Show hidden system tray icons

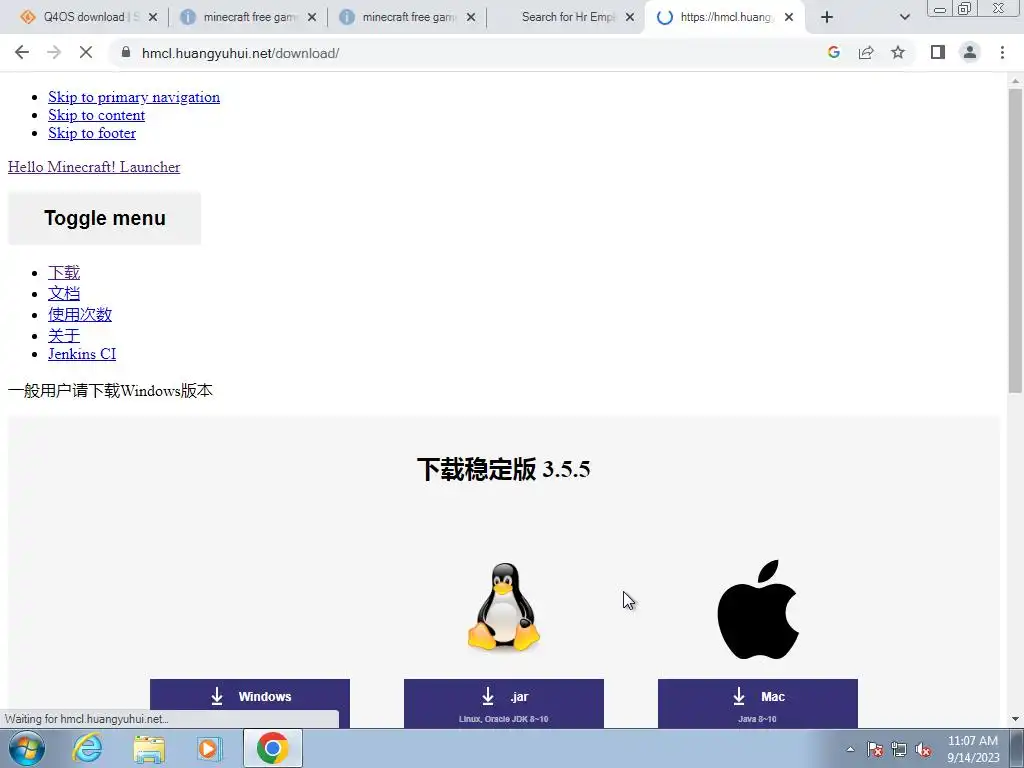click(x=850, y=749)
